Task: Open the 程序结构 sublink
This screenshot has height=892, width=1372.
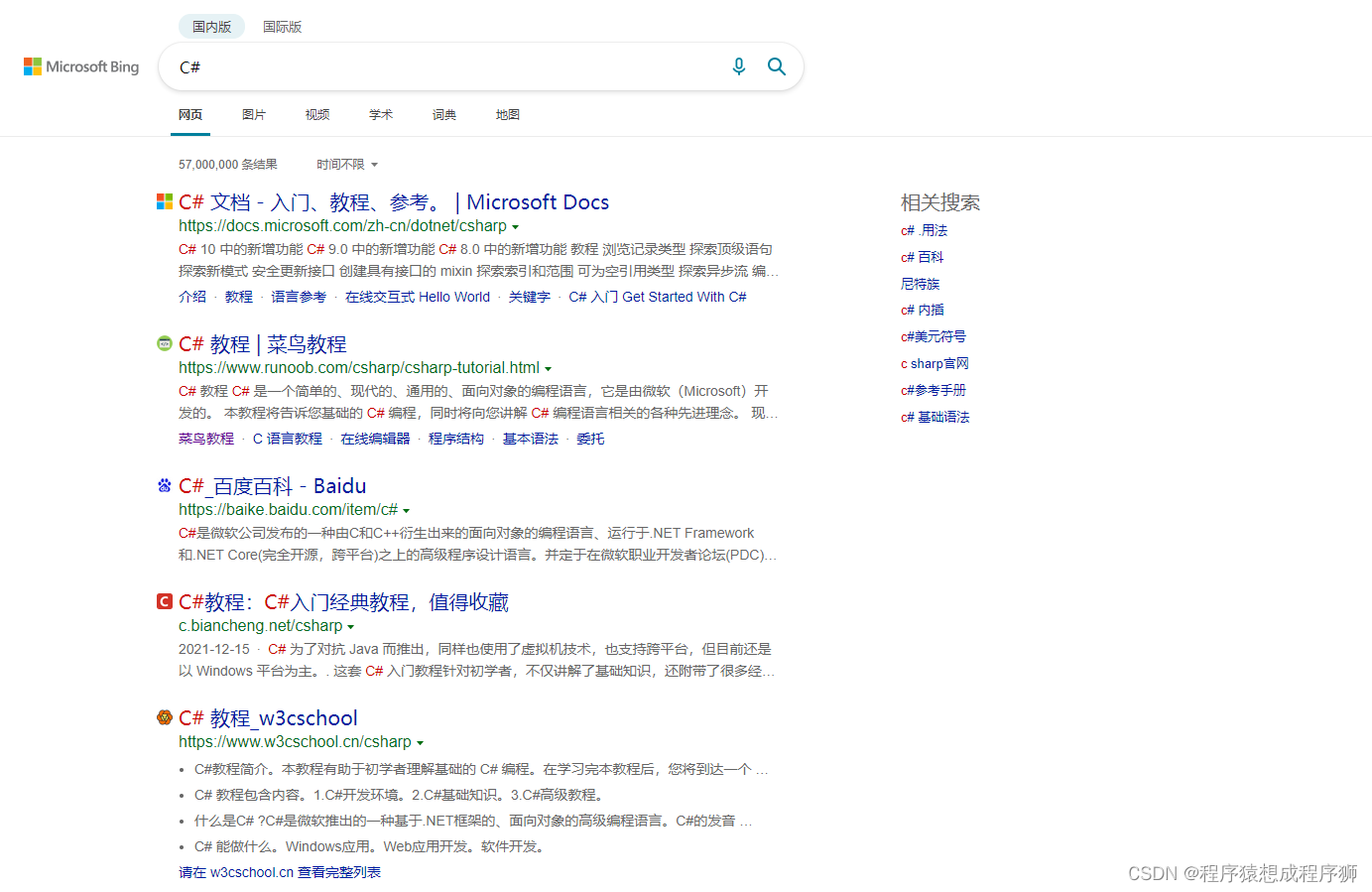Action: point(456,439)
